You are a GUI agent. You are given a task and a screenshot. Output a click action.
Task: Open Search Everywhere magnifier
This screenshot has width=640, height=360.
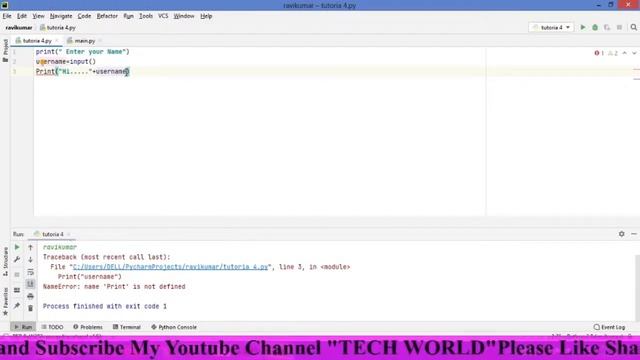pos(633,27)
